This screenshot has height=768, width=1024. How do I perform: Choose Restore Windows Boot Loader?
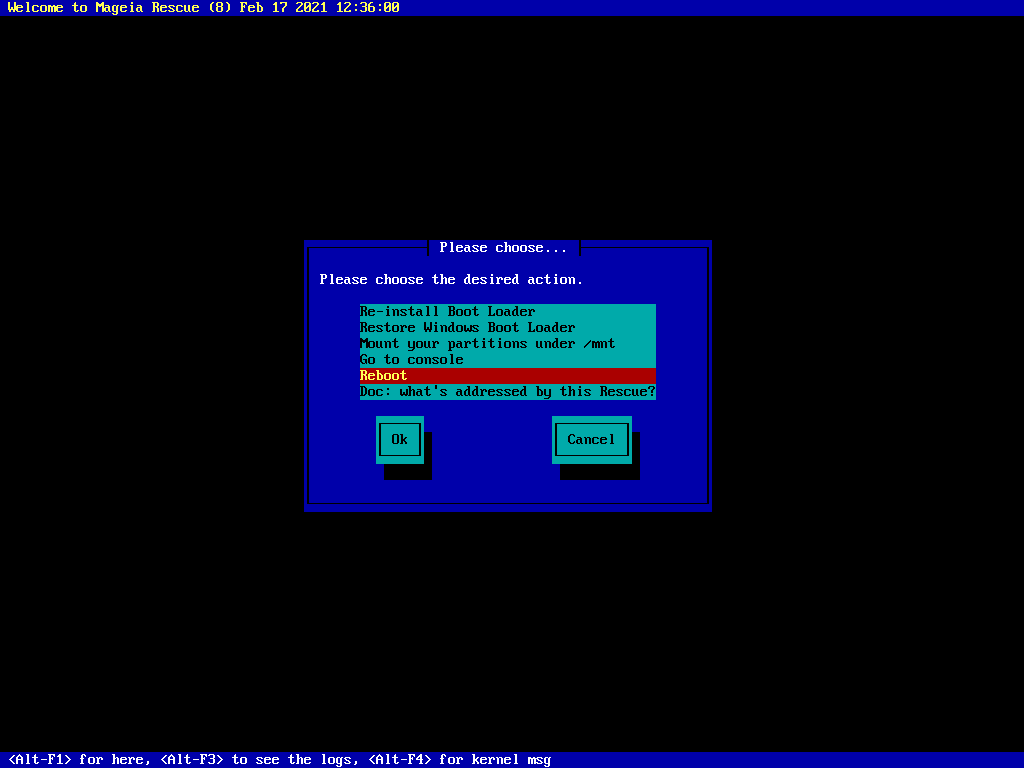pyautogui.click(x=507, y=327)
